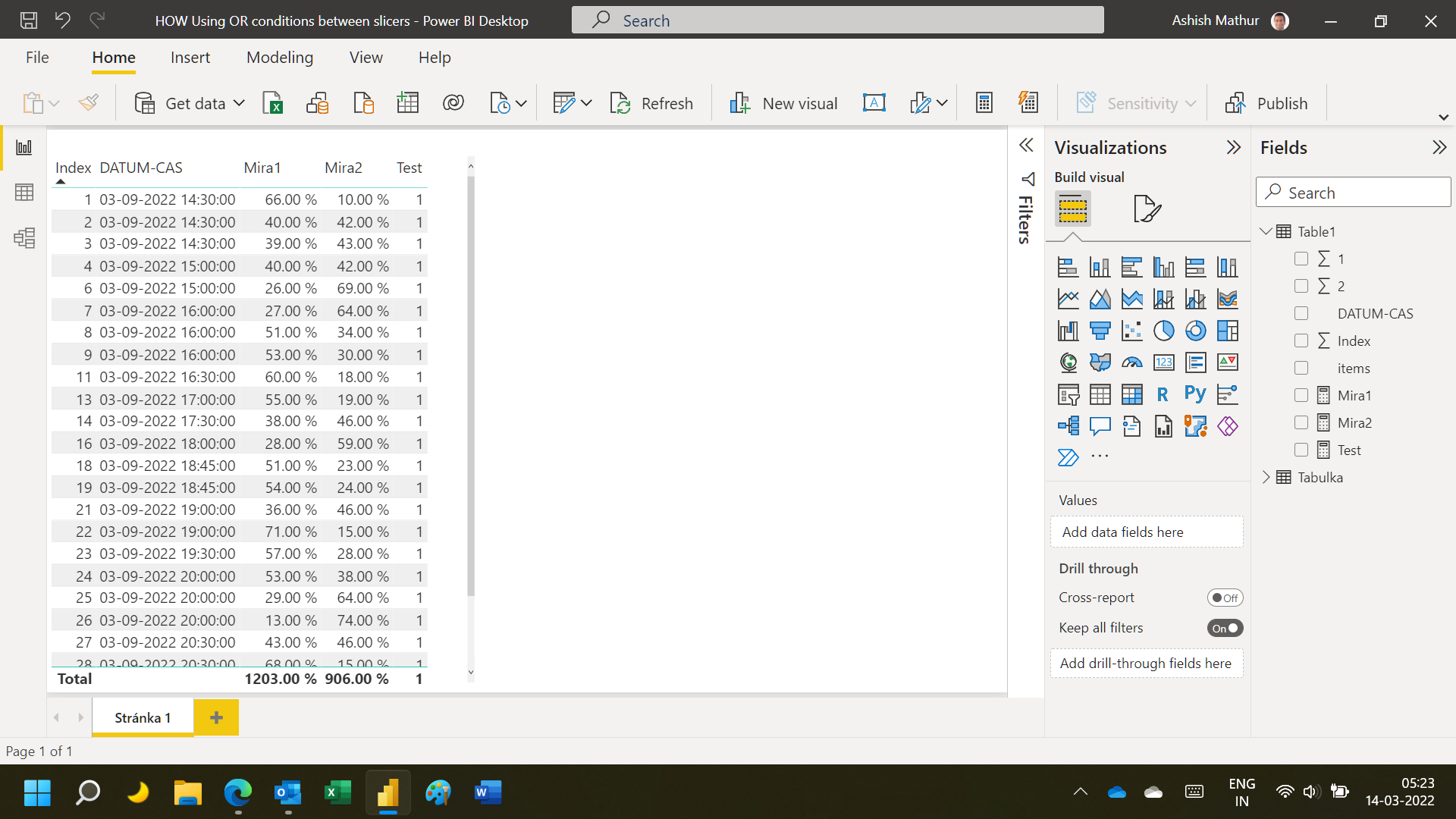Turn on the Cross-report toggle
Viewport: 1456px width, 819px height.
point(1225,598)
